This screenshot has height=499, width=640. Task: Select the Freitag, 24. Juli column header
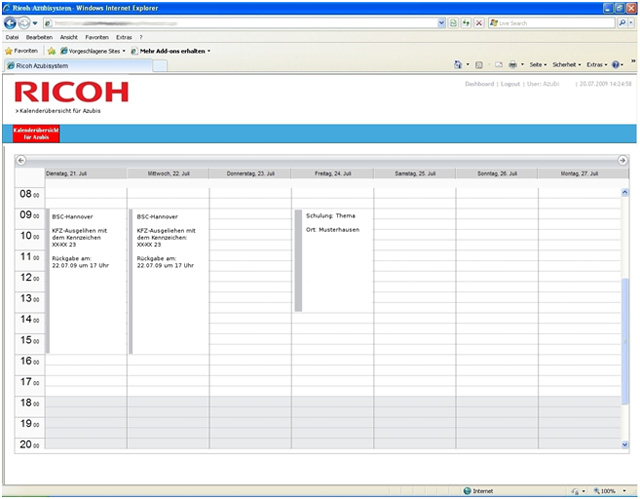pos(333,173)
